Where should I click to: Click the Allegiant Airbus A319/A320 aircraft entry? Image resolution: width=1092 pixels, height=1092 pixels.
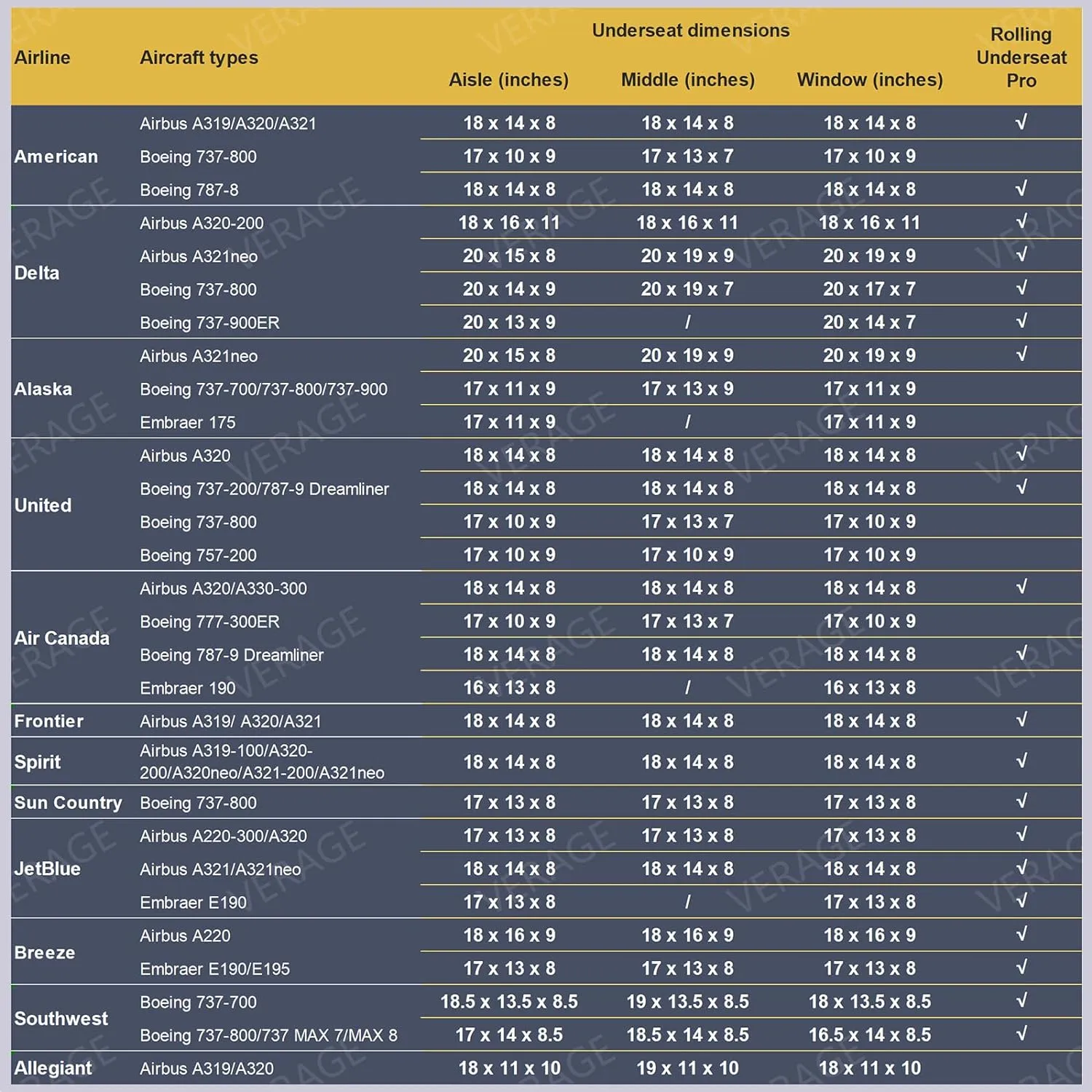coord(207,1069)
